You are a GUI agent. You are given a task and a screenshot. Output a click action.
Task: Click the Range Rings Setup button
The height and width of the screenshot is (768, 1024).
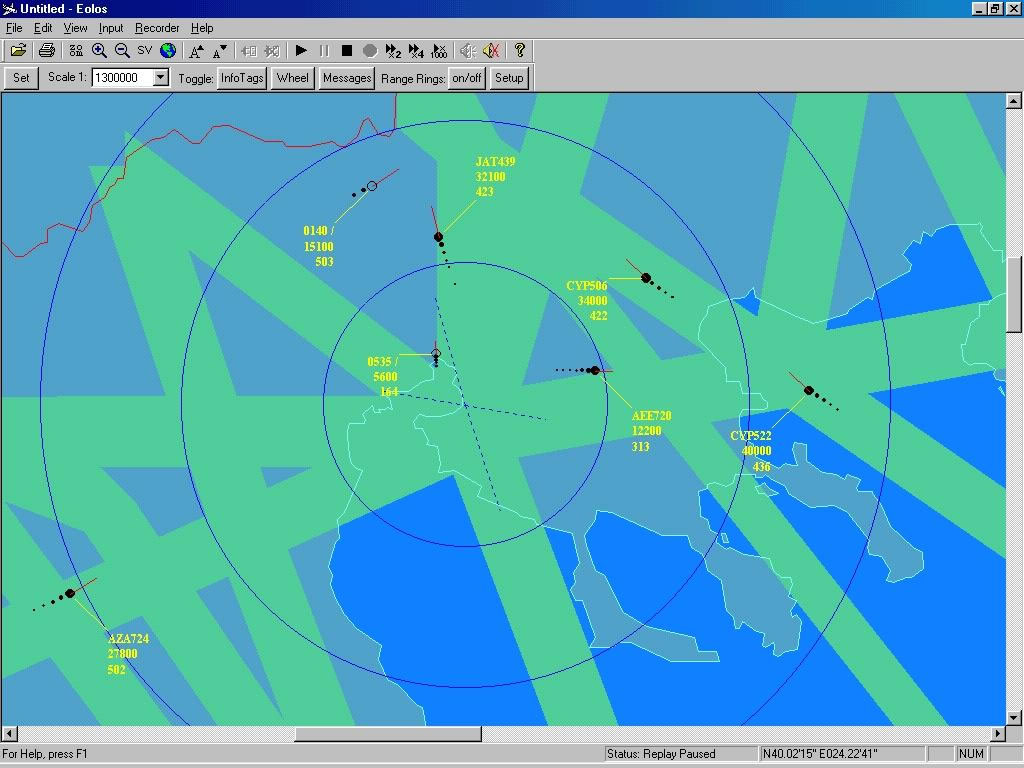point(509,78)
